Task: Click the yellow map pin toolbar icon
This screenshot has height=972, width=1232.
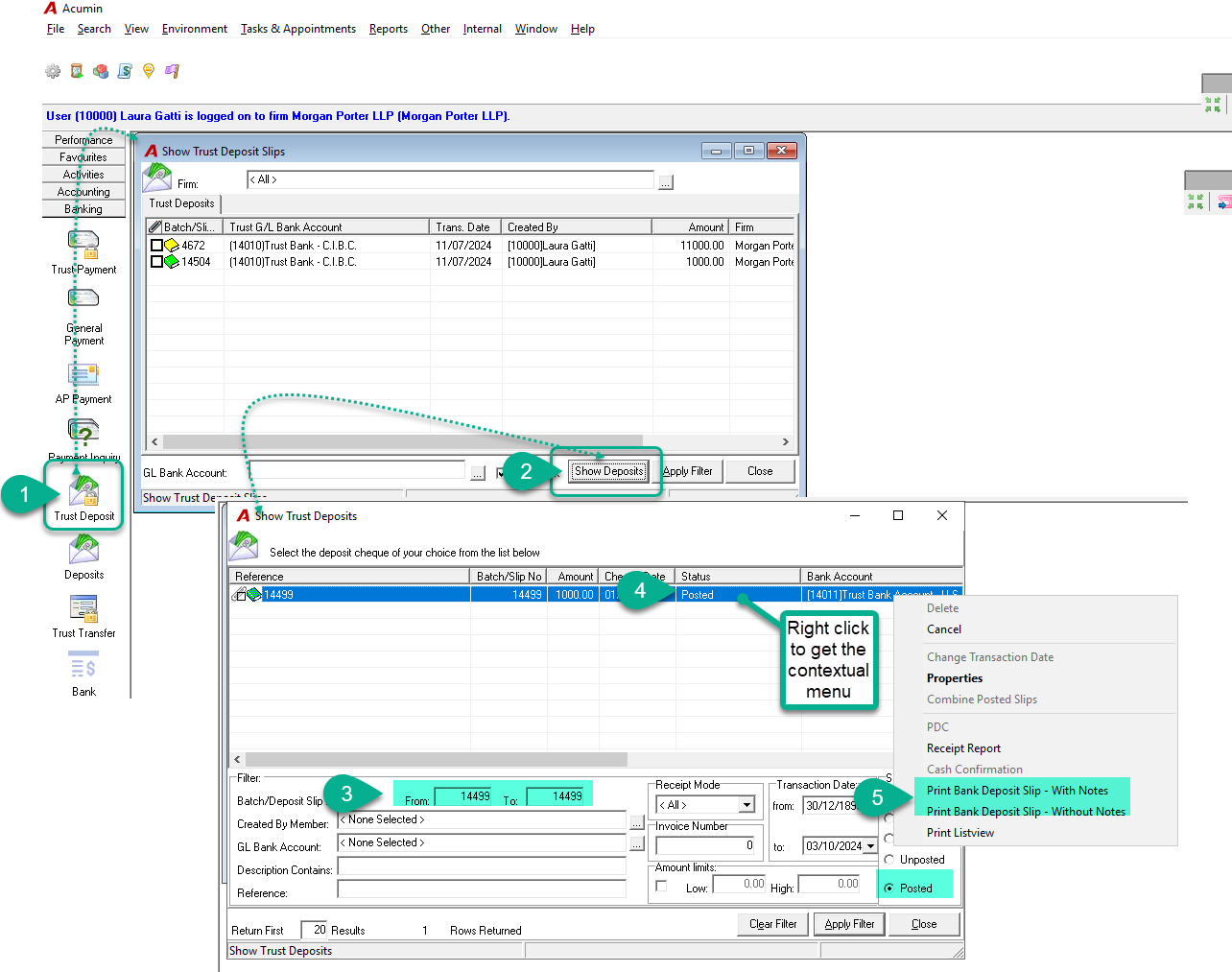Action: (149, 71)
